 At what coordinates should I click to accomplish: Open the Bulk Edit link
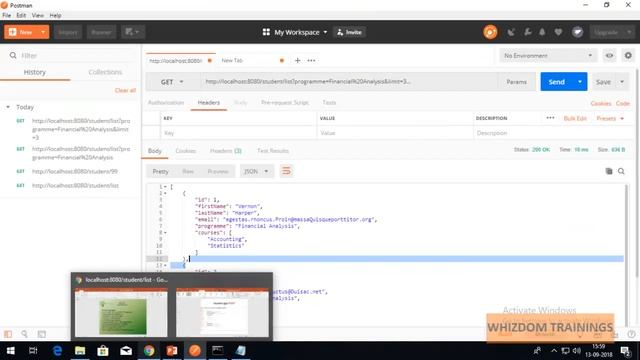coord(575,118)
